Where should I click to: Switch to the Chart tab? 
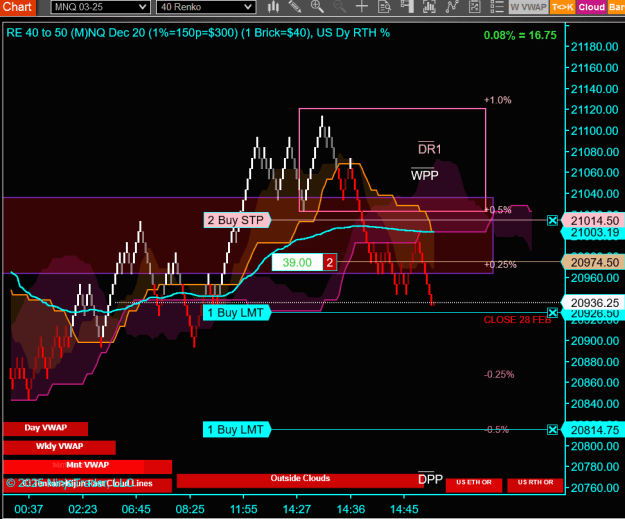coord(18,7)
